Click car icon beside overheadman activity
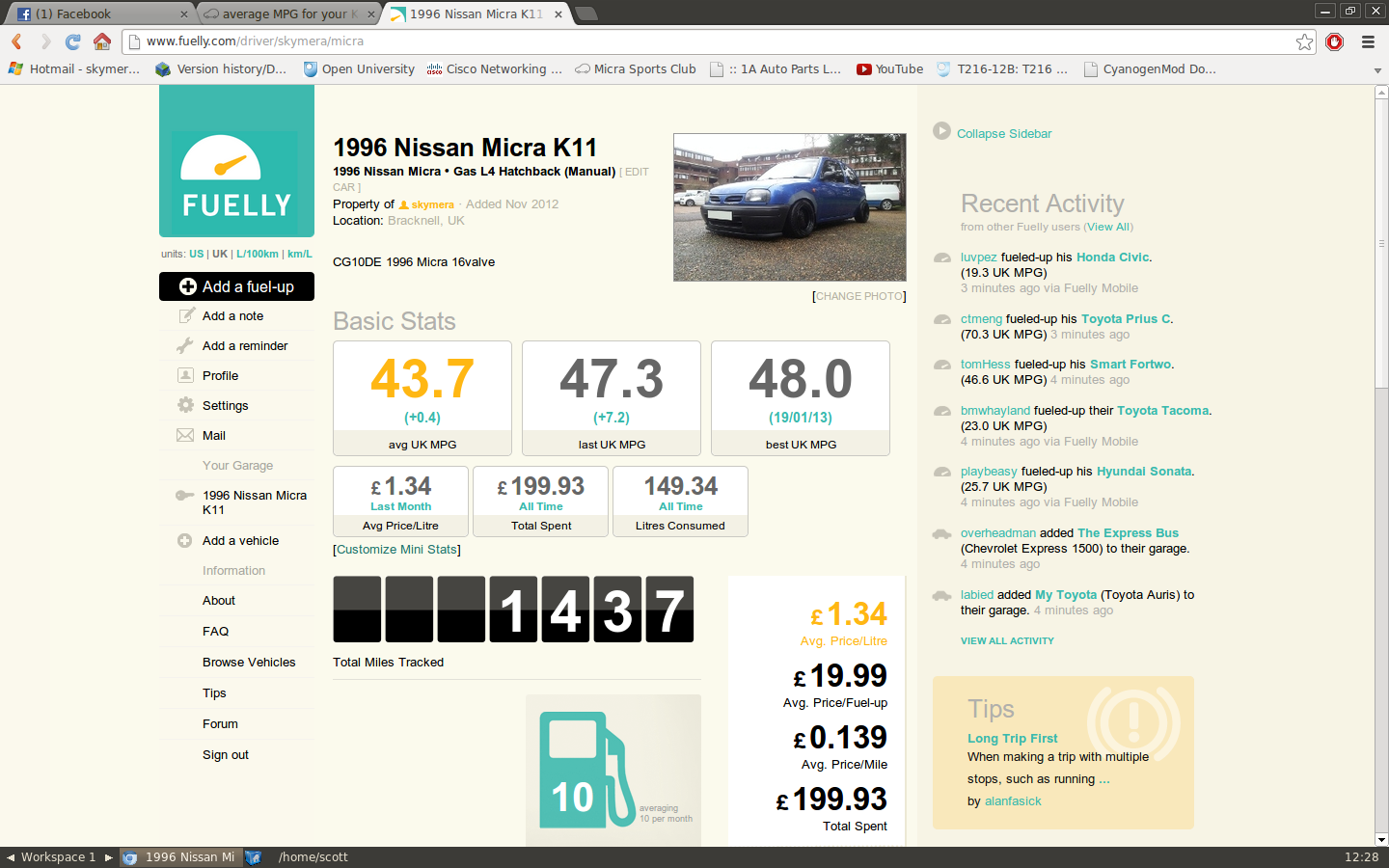The image size is (1389, 868). pyautogui.click(x=942, y=533)
